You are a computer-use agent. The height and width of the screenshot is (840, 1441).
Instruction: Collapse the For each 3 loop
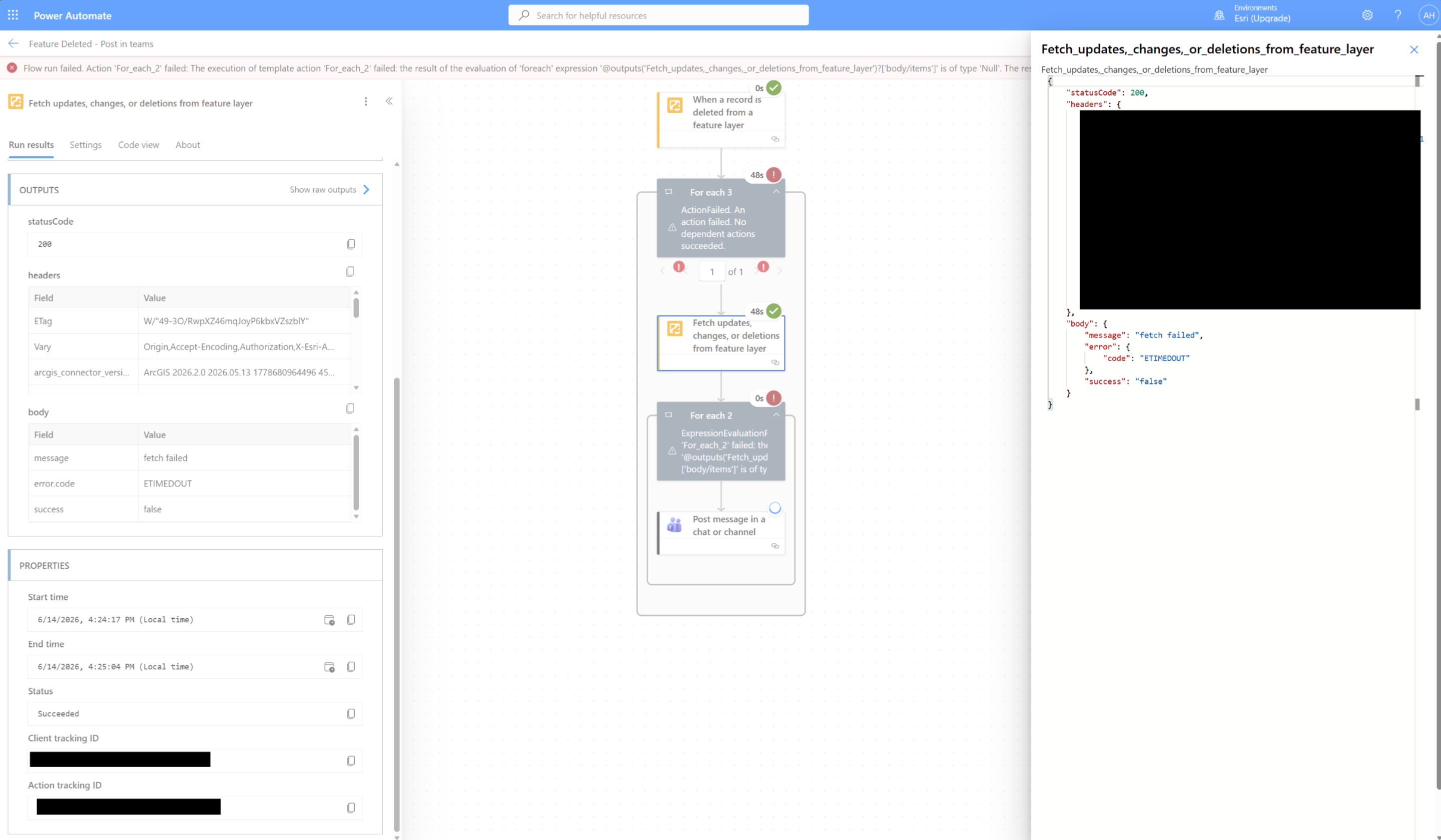pyautogui.click(x=776, y=192)
